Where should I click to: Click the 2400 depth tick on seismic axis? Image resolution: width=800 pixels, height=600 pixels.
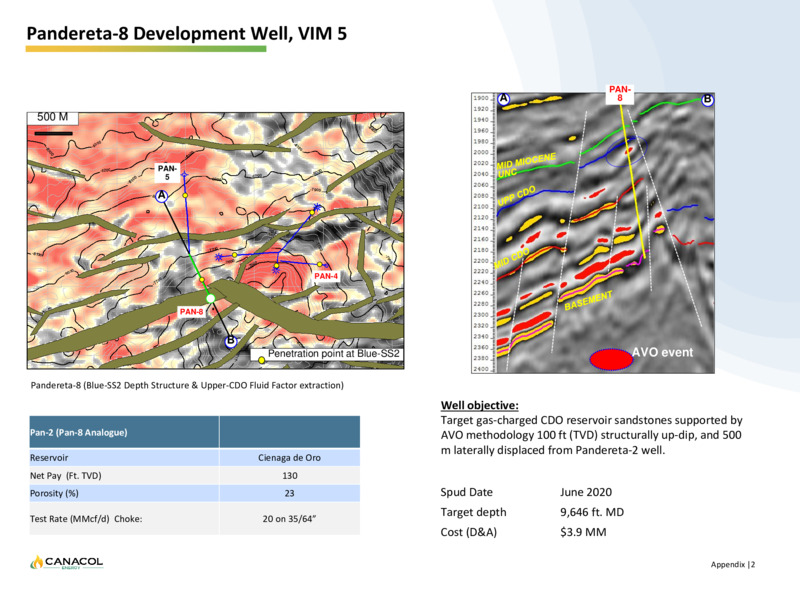pos(481,369)
